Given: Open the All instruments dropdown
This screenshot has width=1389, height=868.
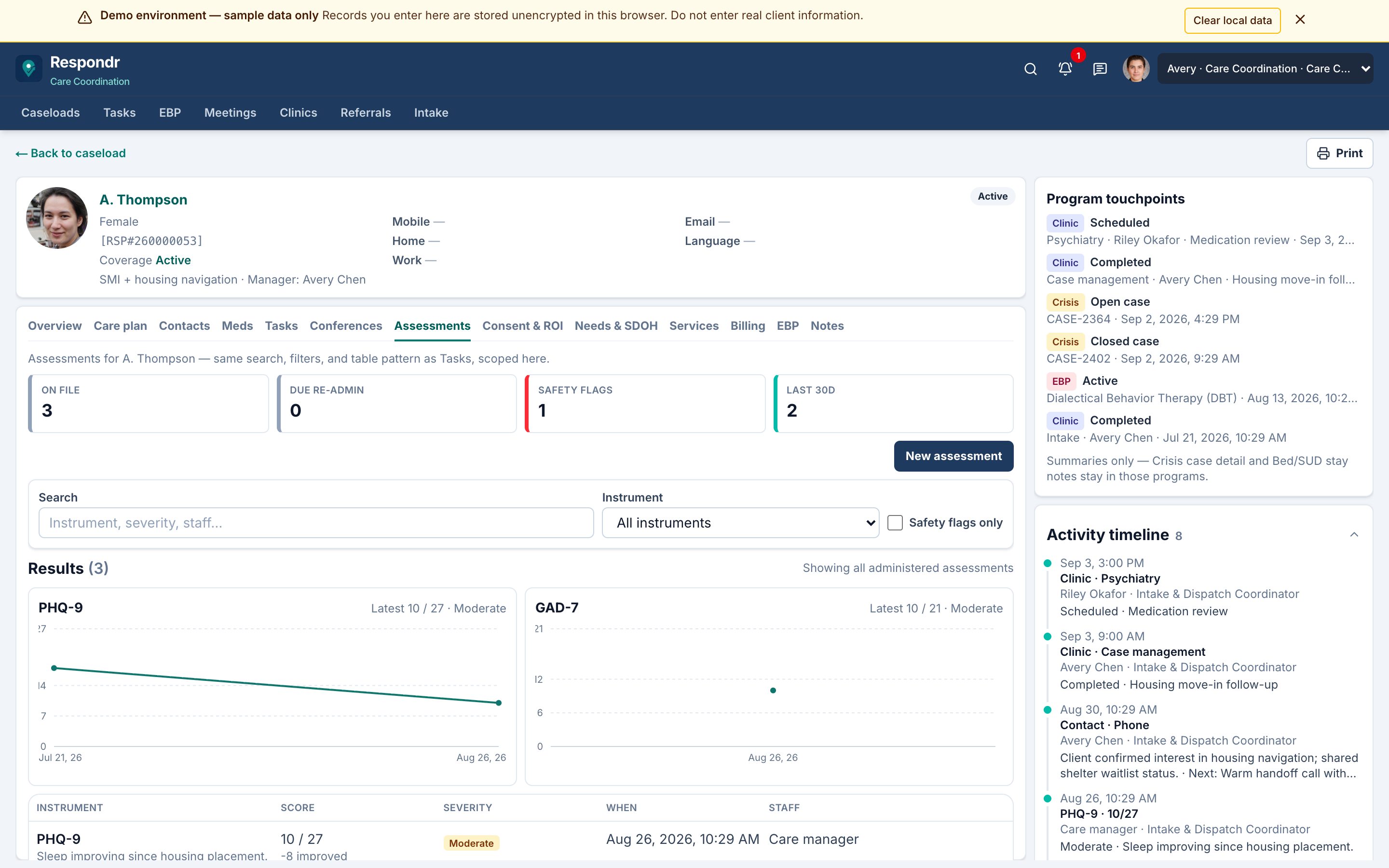Looking at the screenshot, I should tap(740, 523).
